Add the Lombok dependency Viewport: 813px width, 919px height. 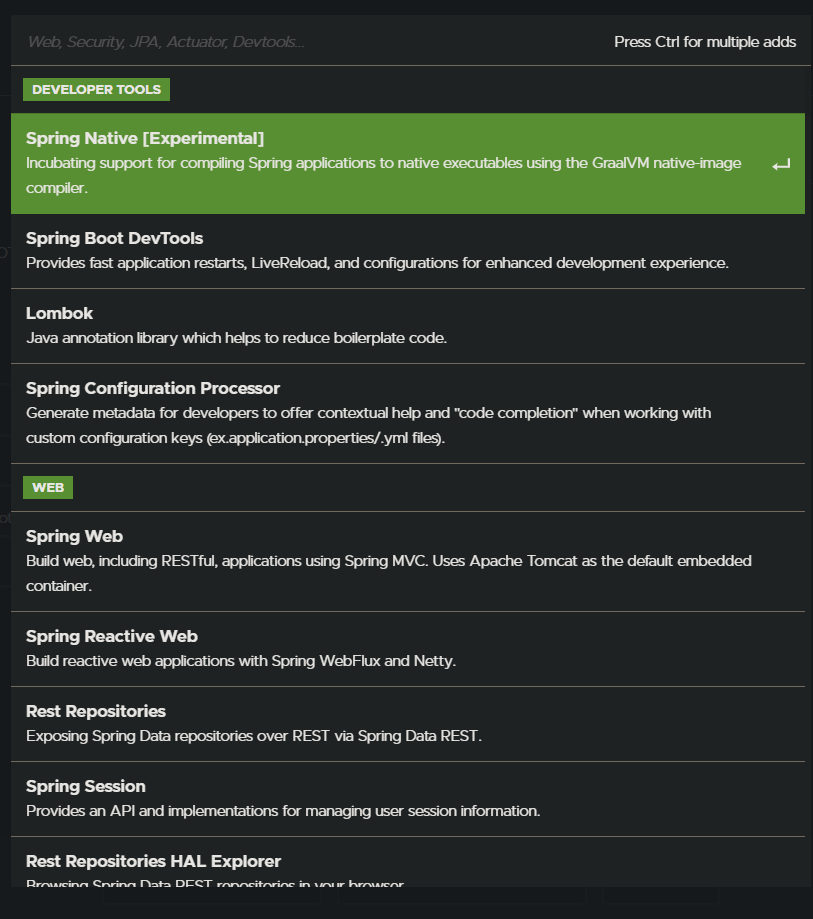click(59, 313)
